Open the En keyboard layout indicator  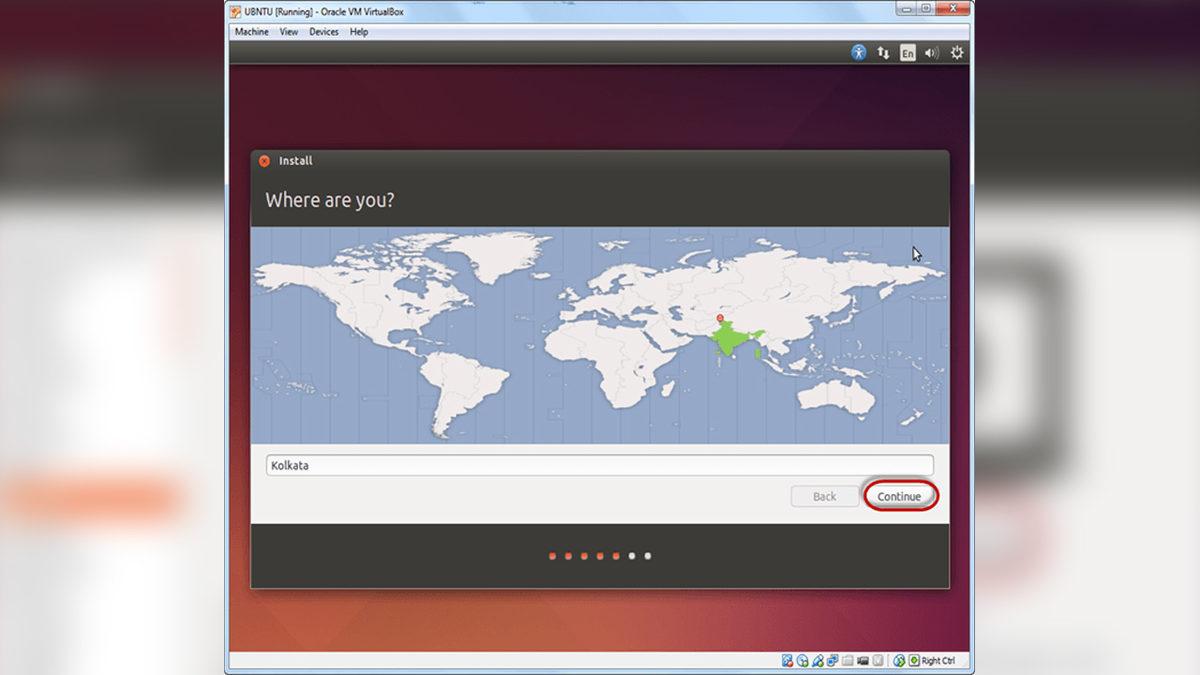click(907, 52)
